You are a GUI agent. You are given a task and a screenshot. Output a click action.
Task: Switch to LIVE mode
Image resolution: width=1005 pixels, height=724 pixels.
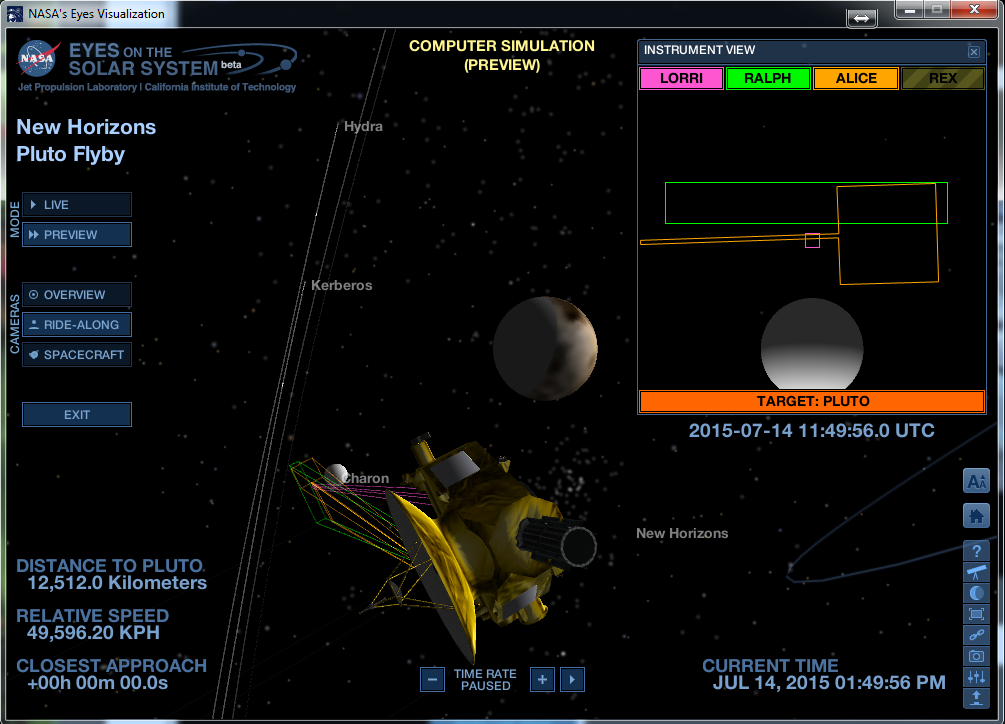[77, 204]
